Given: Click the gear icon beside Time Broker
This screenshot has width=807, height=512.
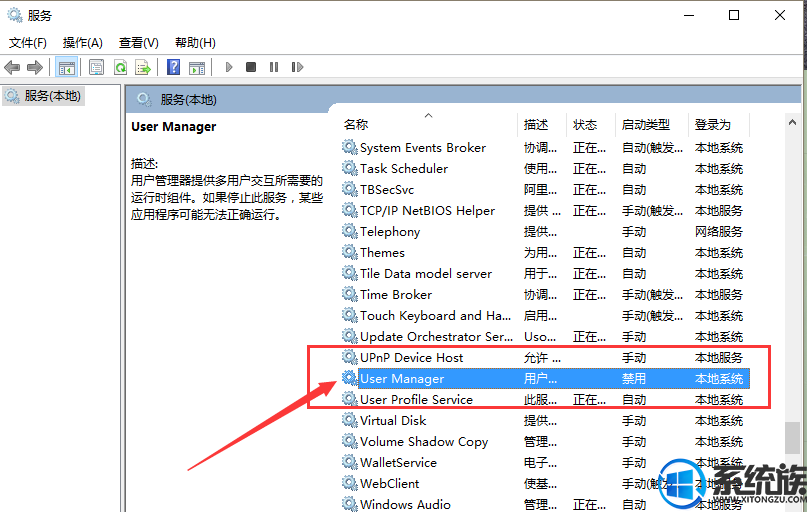Looking at the screenshot, I should pos(350,294).
